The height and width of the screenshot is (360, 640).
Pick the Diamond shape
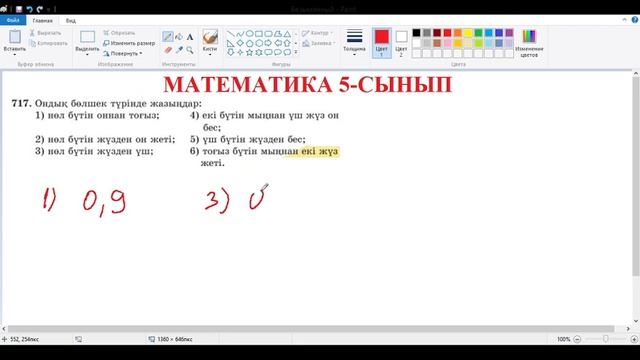240,43
